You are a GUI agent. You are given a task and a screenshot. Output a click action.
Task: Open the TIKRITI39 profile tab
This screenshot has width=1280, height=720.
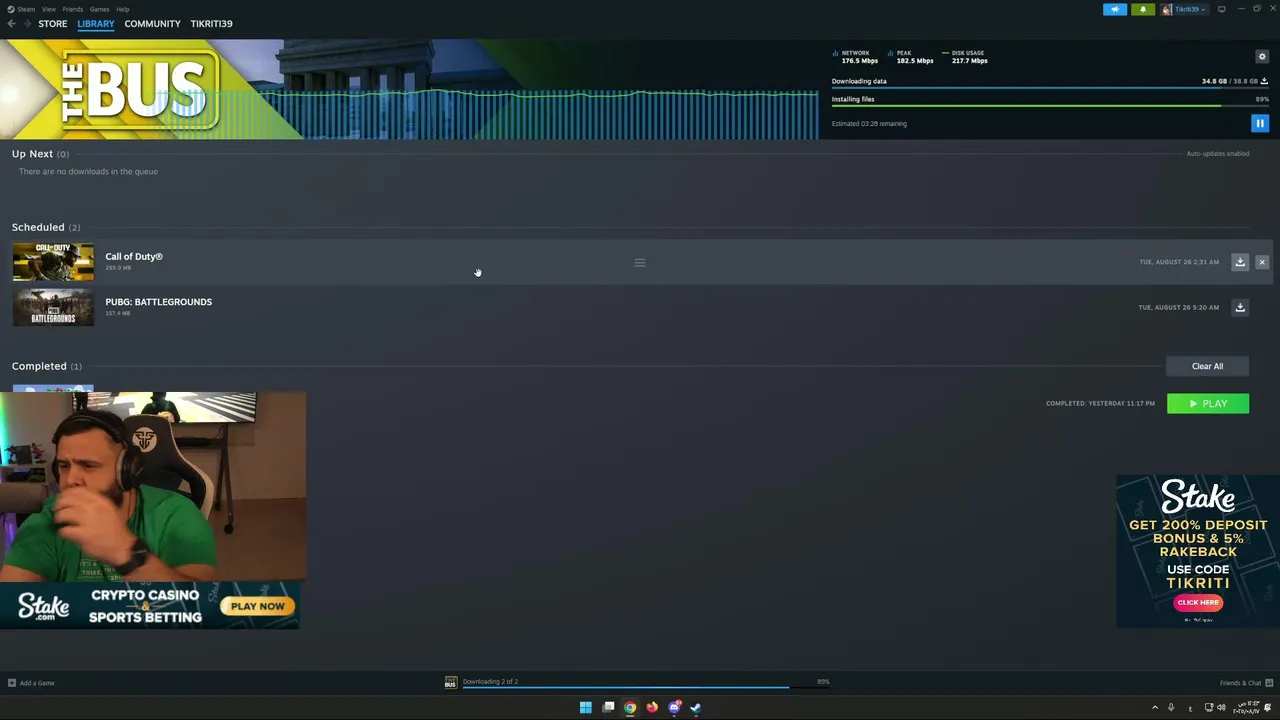[211, 23]
